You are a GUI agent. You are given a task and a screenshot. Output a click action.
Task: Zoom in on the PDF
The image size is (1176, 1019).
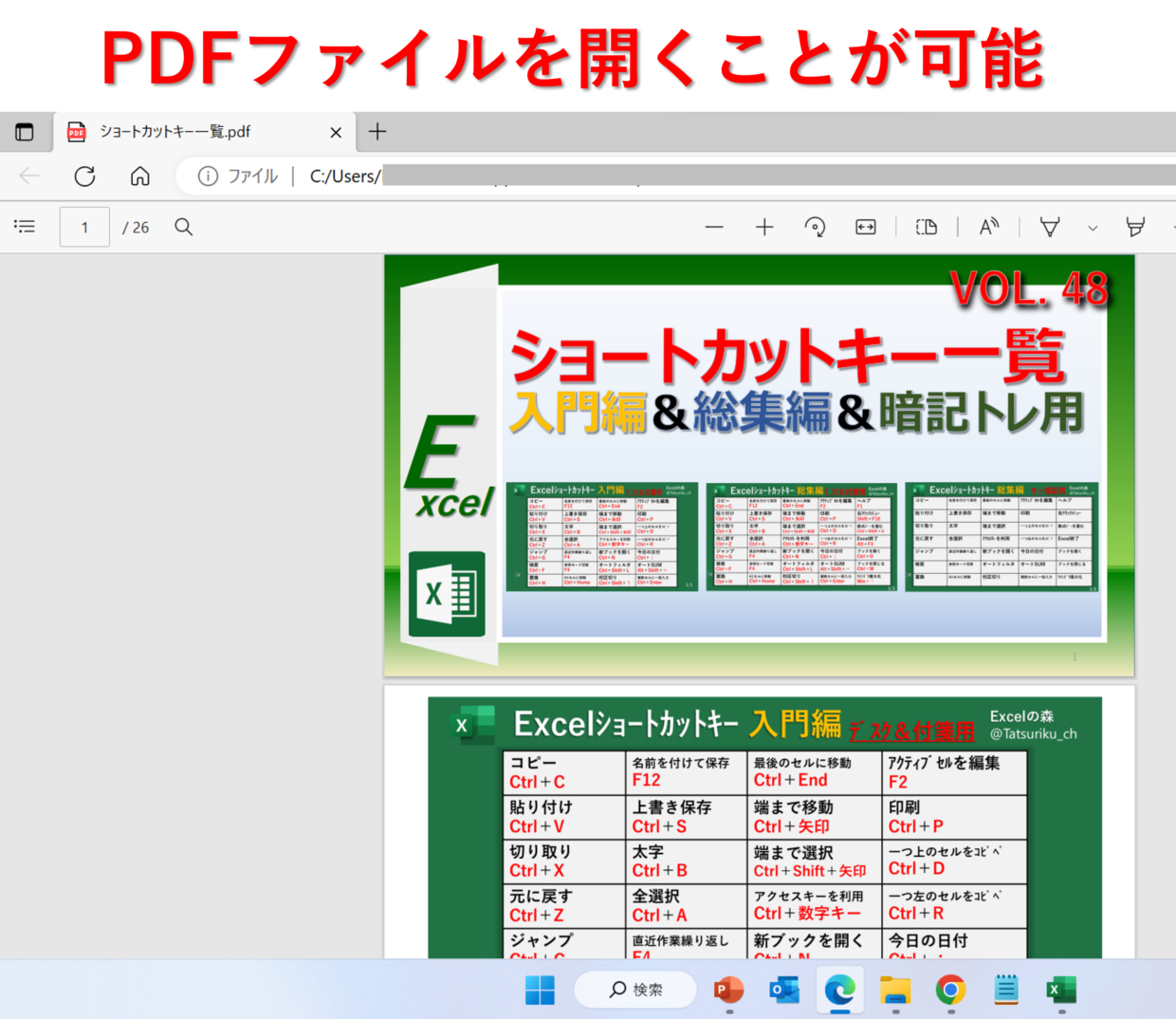(x=764, y=227)
